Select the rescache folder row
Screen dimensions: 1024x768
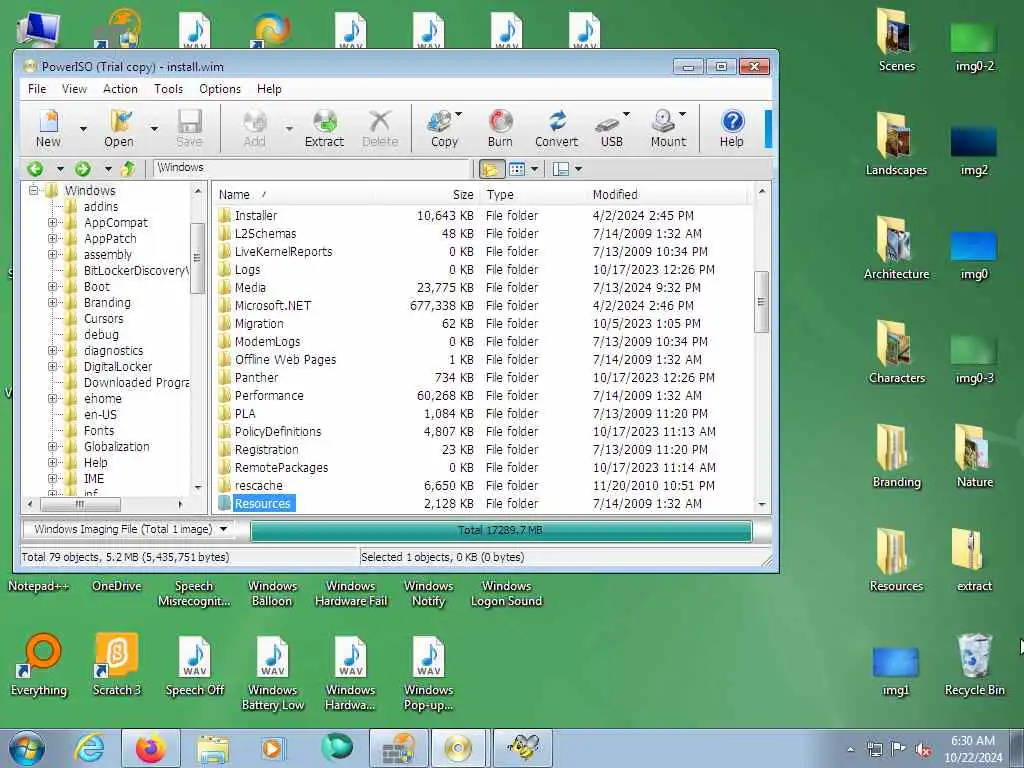[x=483, y=486]
